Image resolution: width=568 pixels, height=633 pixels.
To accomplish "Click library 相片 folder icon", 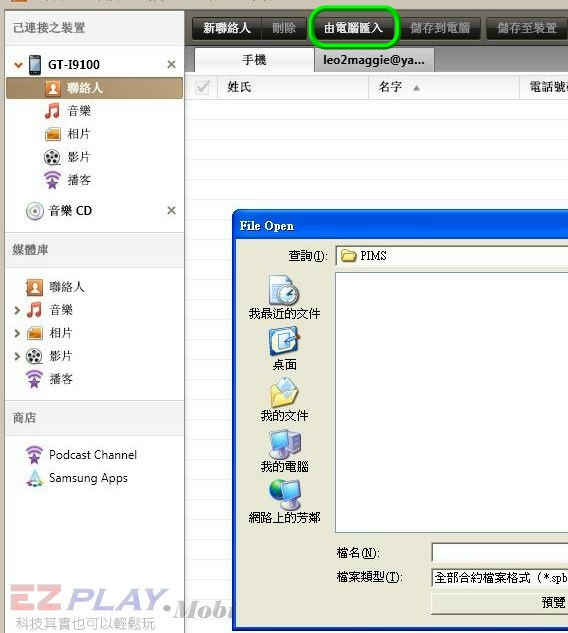I will (35, 333).
